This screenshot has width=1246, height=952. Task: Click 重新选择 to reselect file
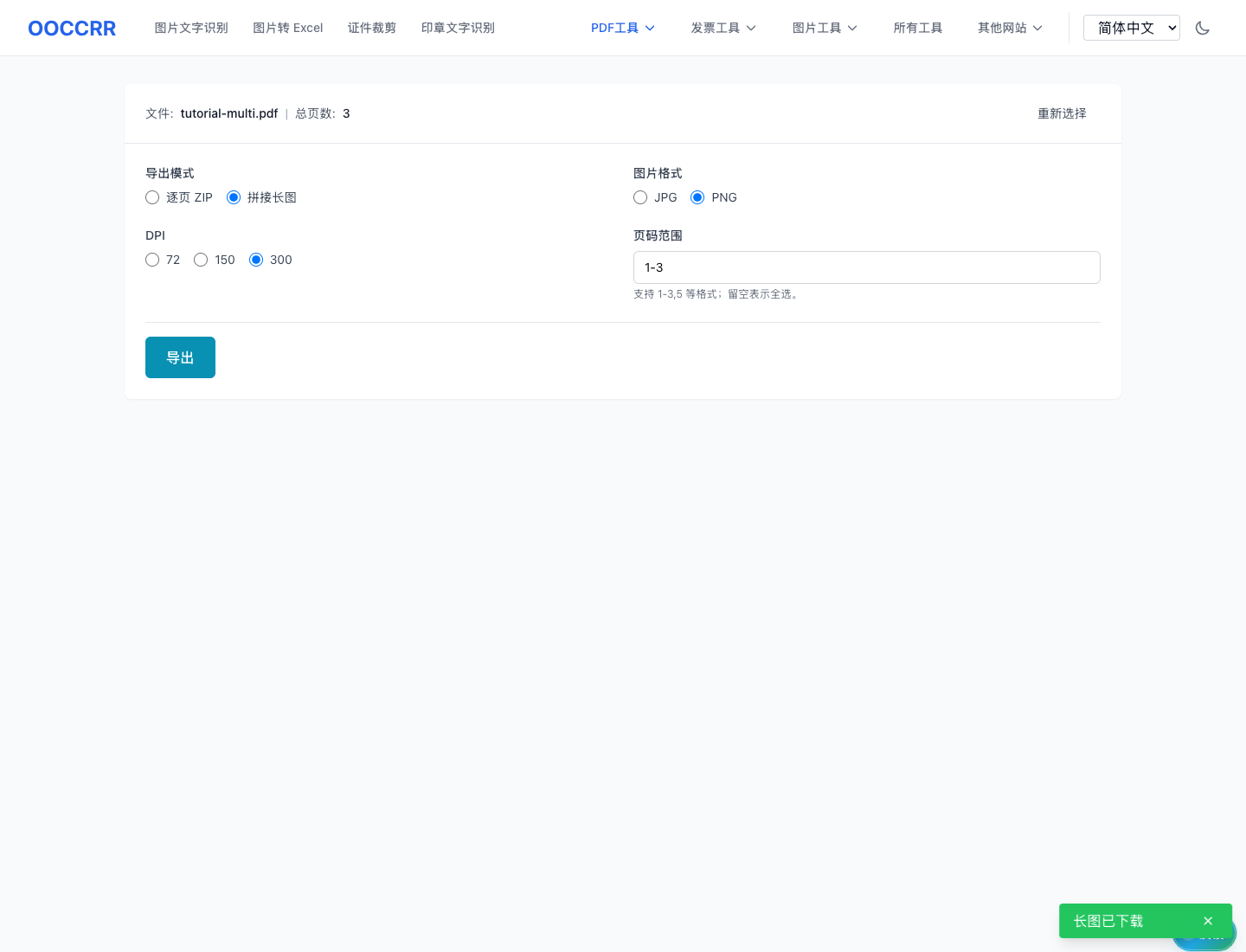pos(1062,113)
